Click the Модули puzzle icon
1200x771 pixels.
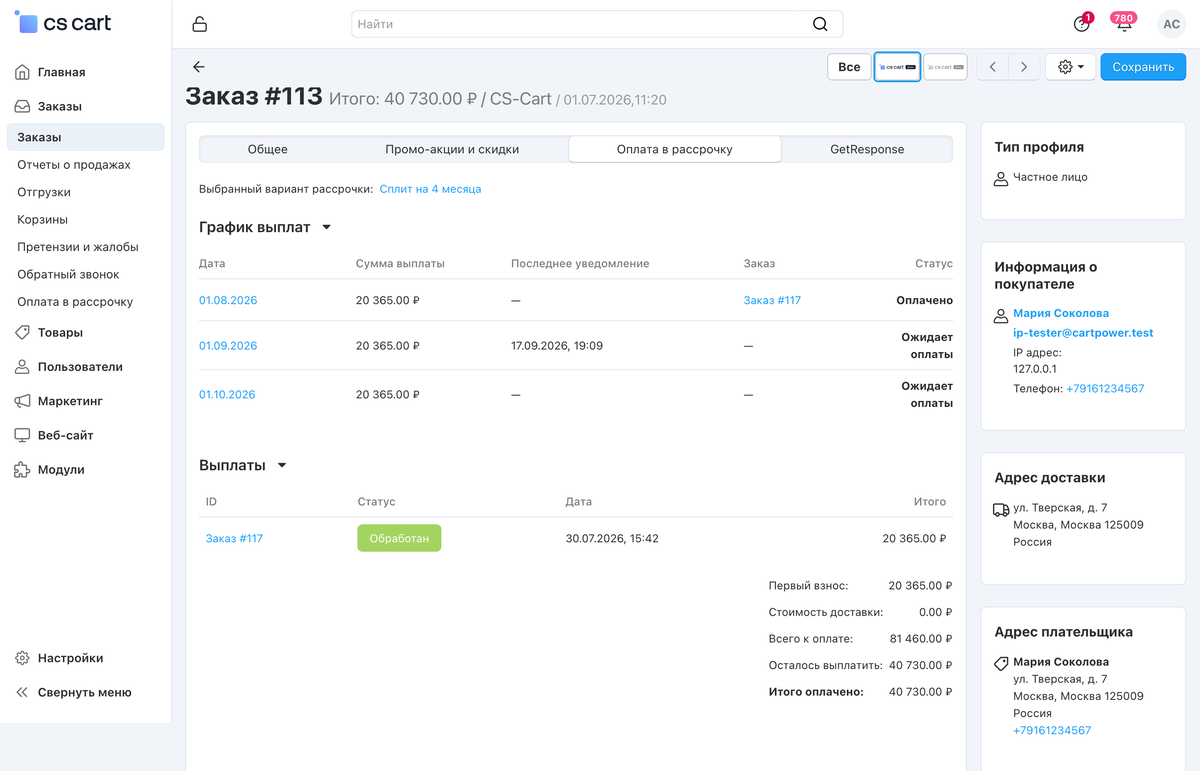[22, 469]
